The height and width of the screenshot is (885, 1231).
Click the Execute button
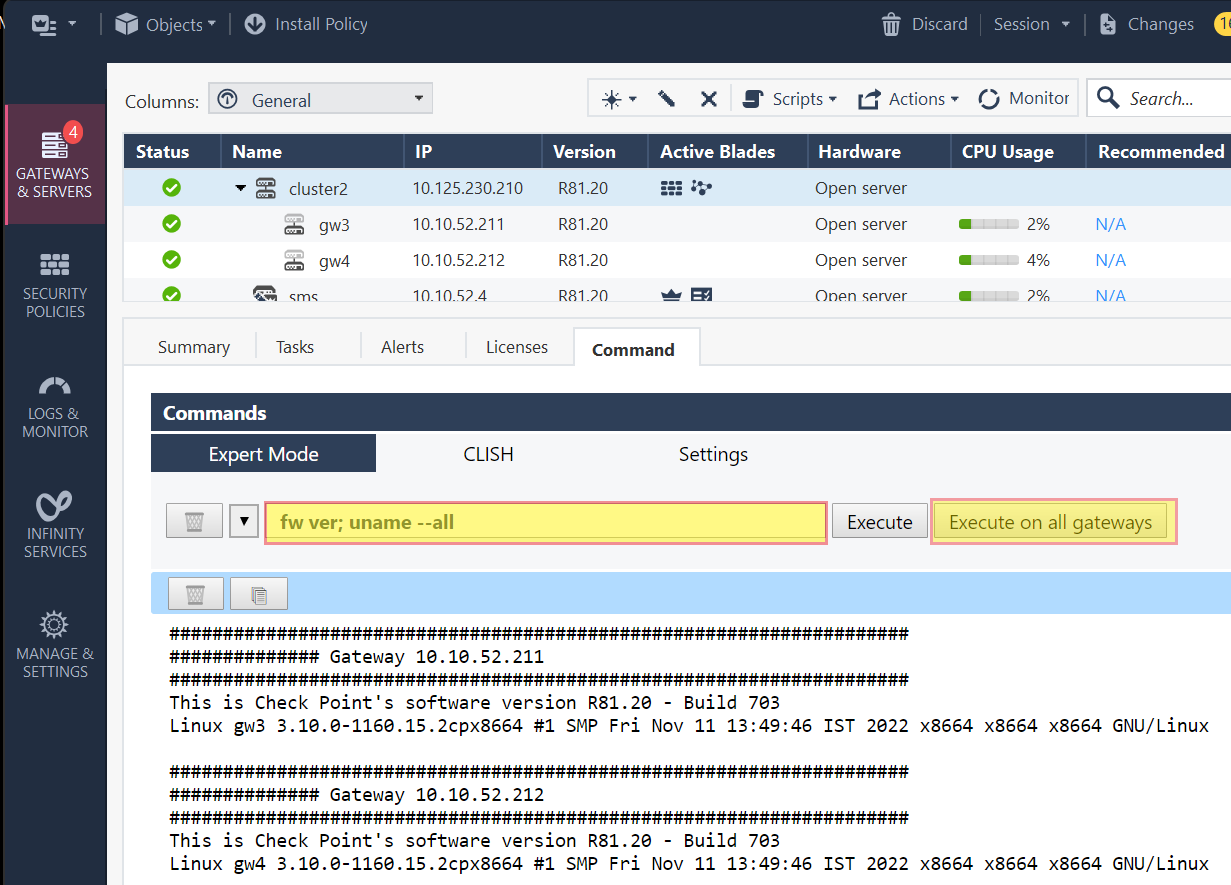(x=879, y=522)
